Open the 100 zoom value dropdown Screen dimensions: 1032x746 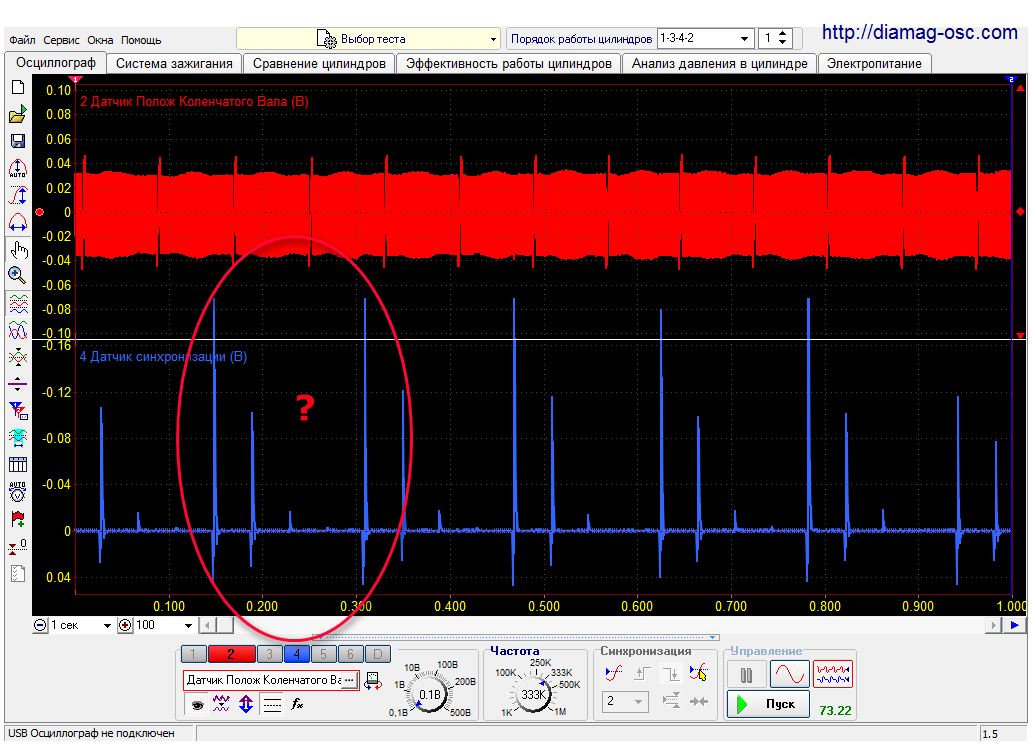188,626
